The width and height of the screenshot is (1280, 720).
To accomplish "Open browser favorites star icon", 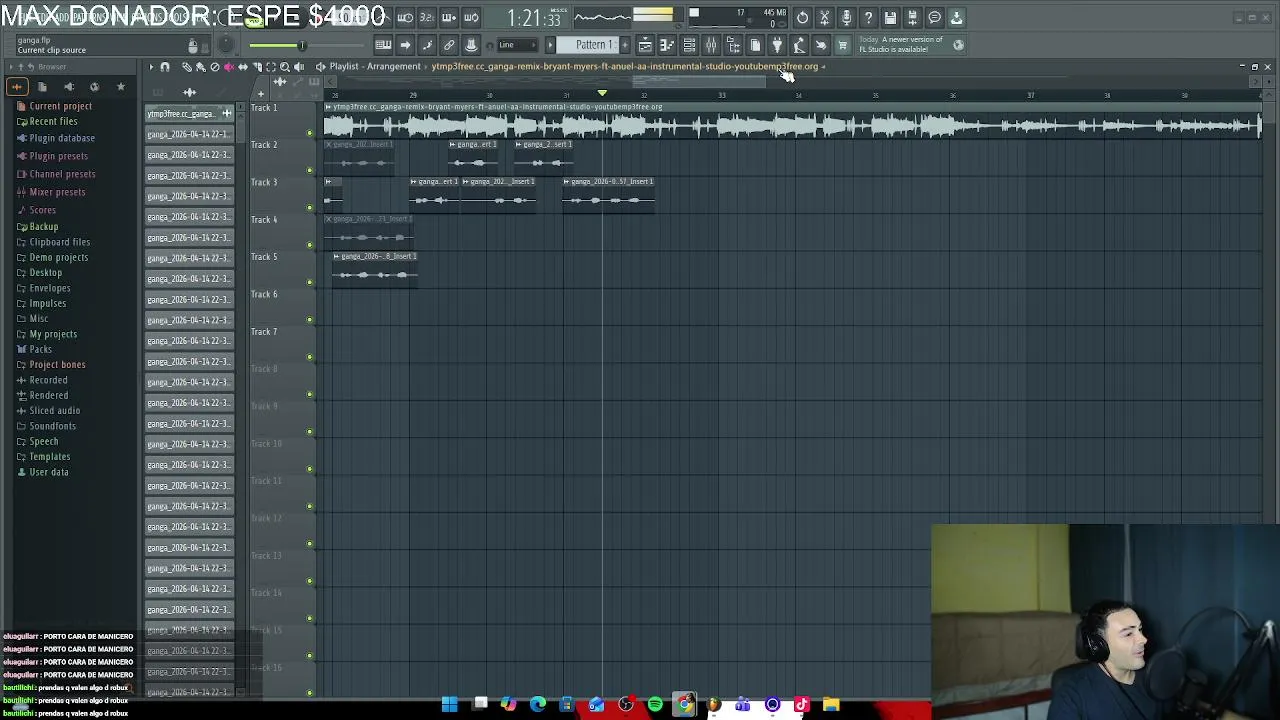I will pyautogui.click(x=121, y=87).
